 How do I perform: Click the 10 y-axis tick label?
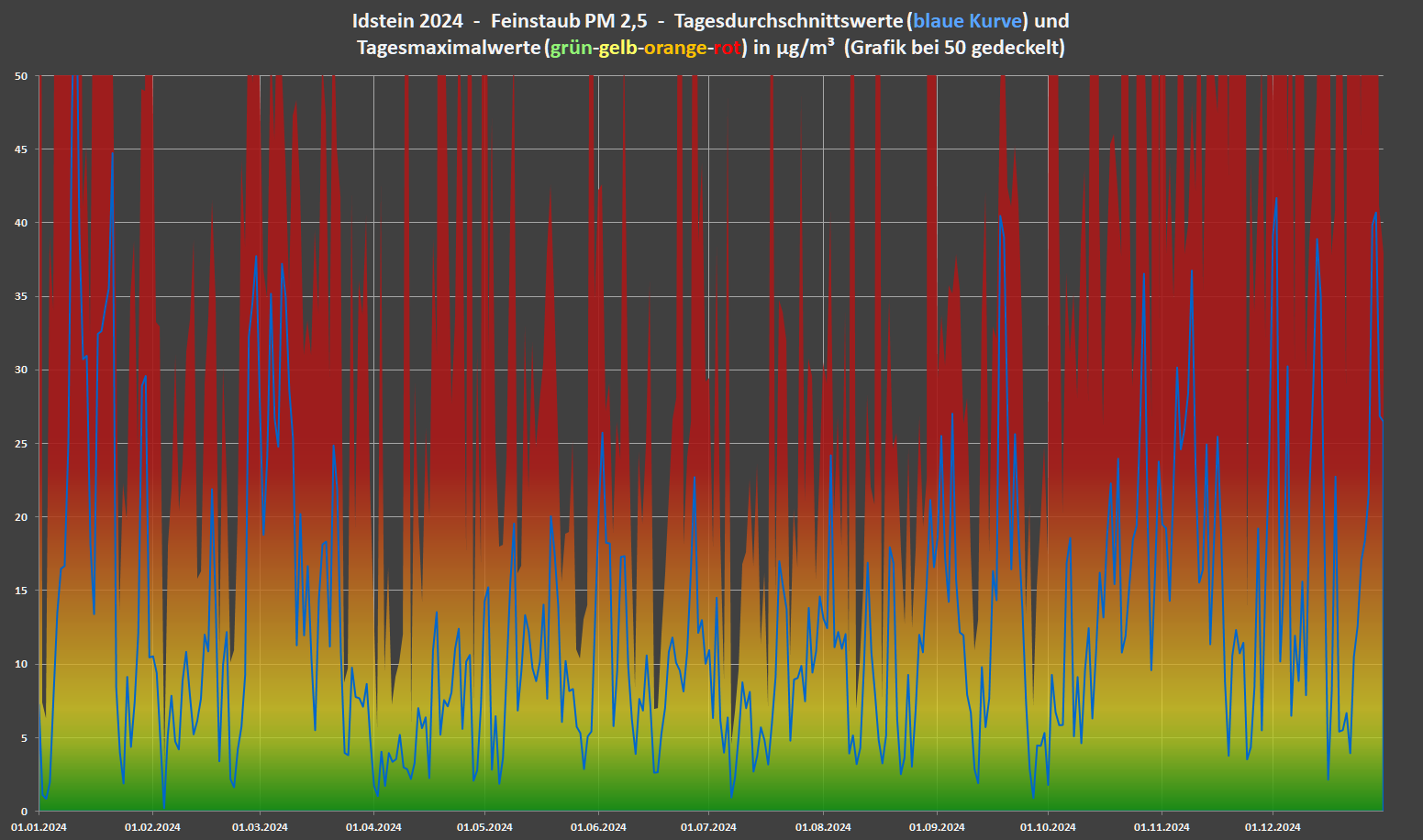click(21, 665)
